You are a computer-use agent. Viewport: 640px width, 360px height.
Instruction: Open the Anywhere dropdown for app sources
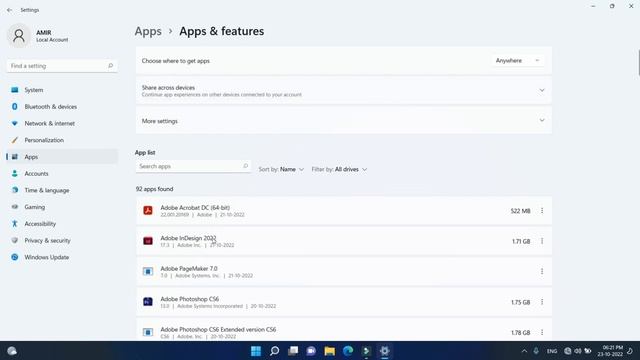coord(517,60)
